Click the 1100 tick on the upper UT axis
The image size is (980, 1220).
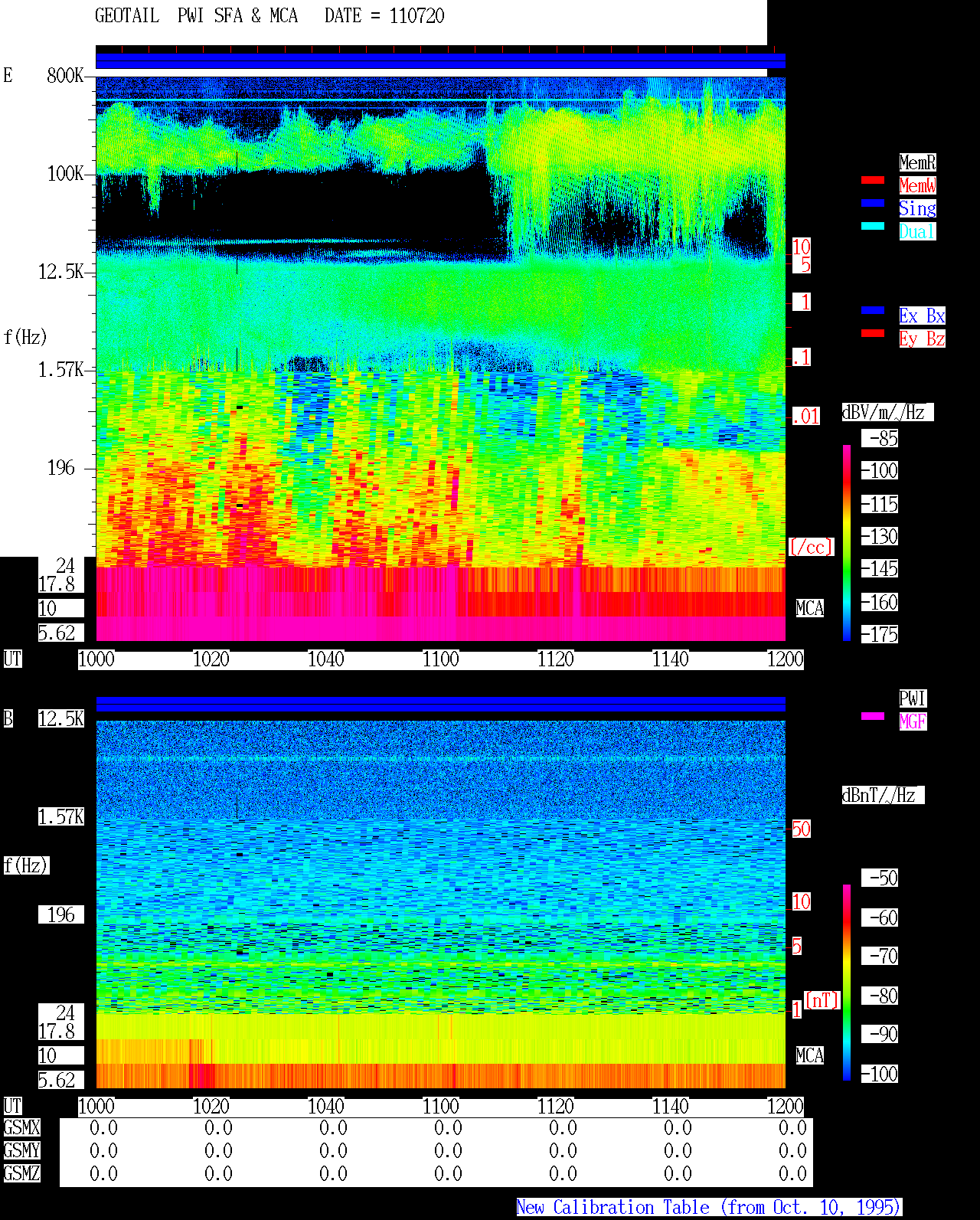click(x=441, y=659)
